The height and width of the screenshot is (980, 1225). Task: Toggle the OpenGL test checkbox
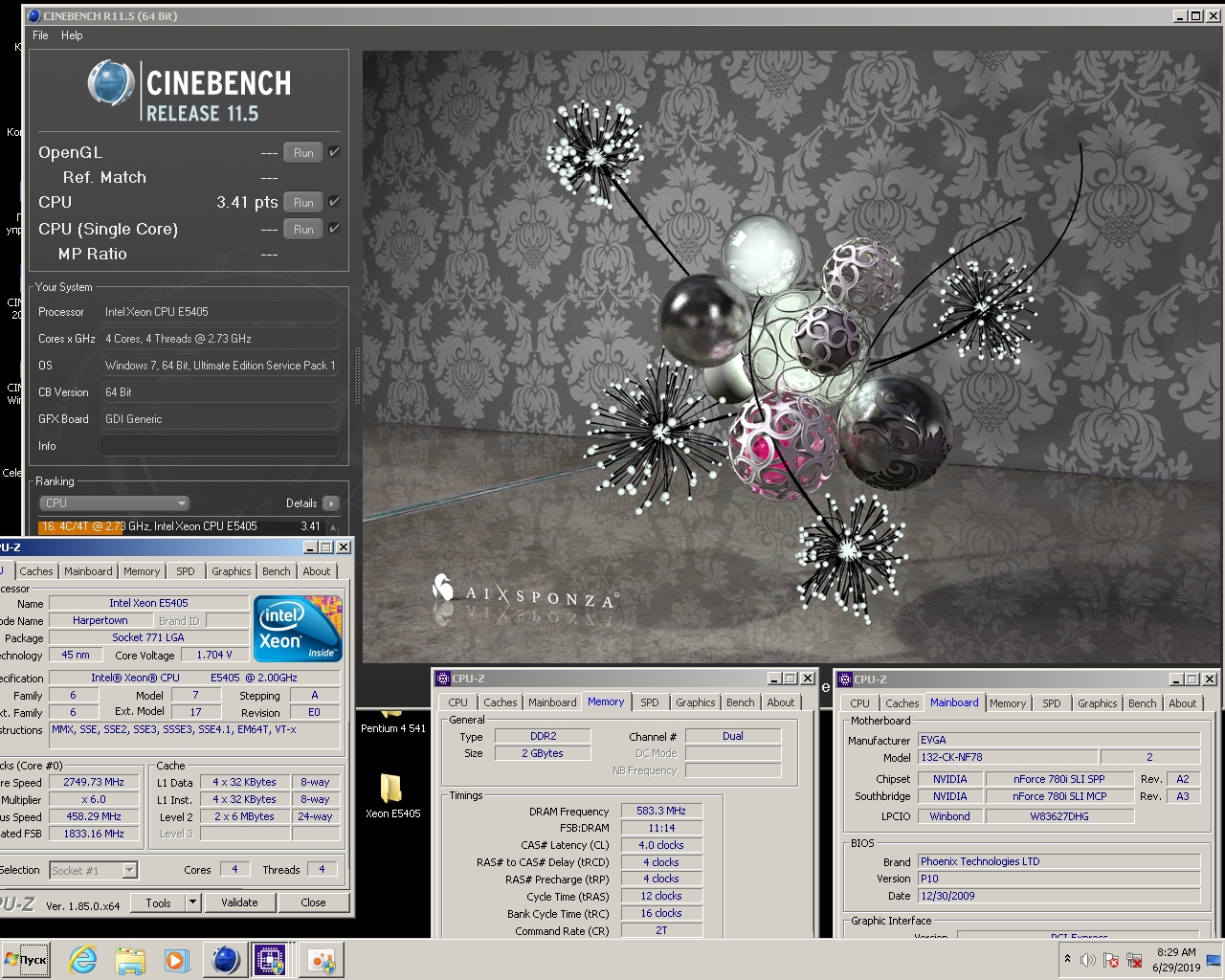334,152
